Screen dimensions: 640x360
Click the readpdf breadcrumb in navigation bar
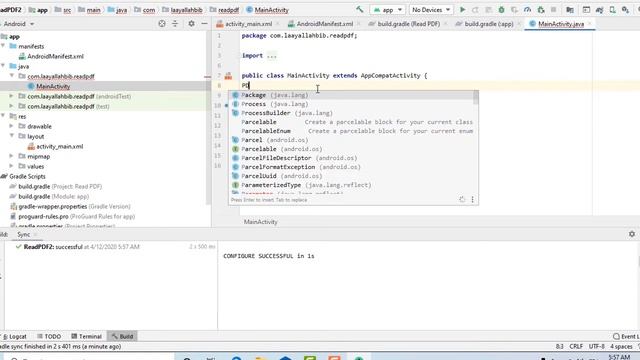click(x=228, y=10)
